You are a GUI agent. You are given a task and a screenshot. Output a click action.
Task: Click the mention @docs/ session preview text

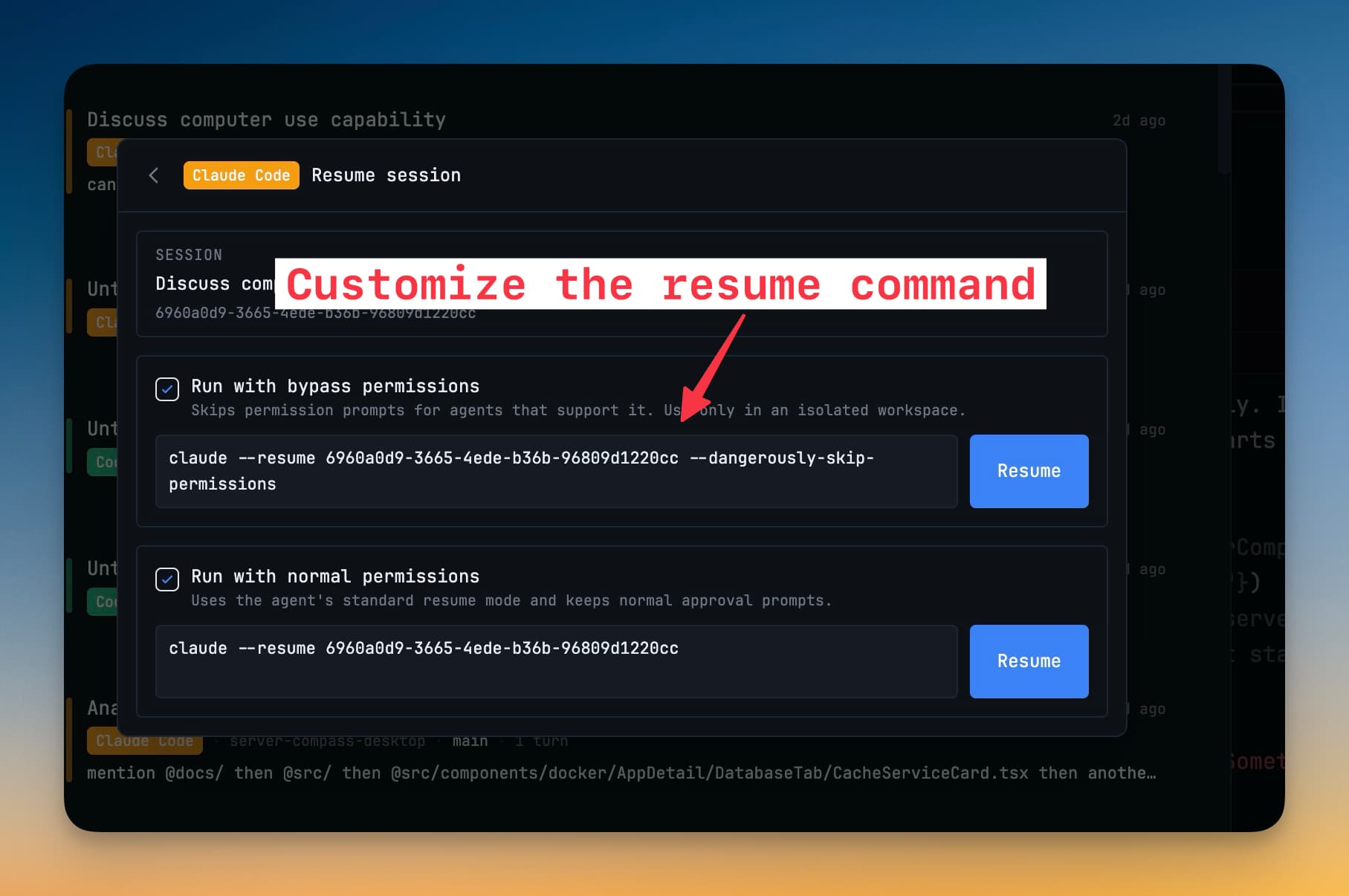click(x=621, y=773)
